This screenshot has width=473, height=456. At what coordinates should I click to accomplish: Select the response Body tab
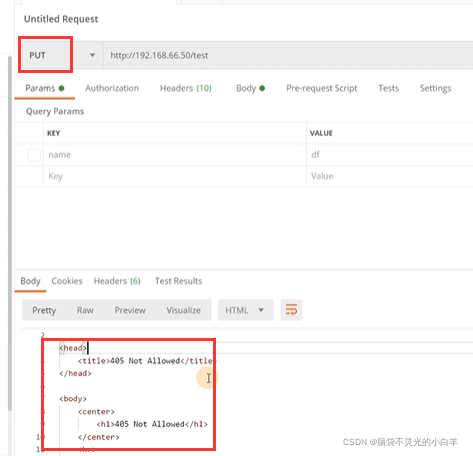pos(30,281)
